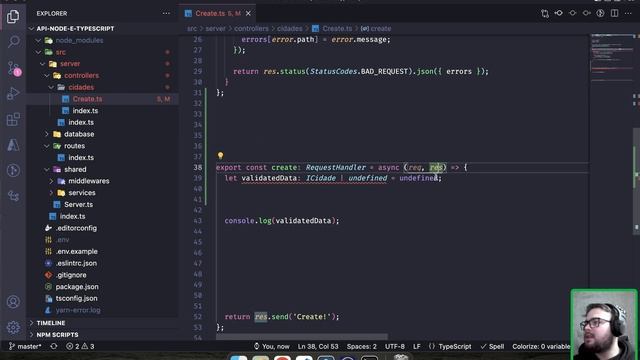Close the Create.ts editor tab
Image resolution: width=640 pixels, height=360 pixels.
pos(248,13)
